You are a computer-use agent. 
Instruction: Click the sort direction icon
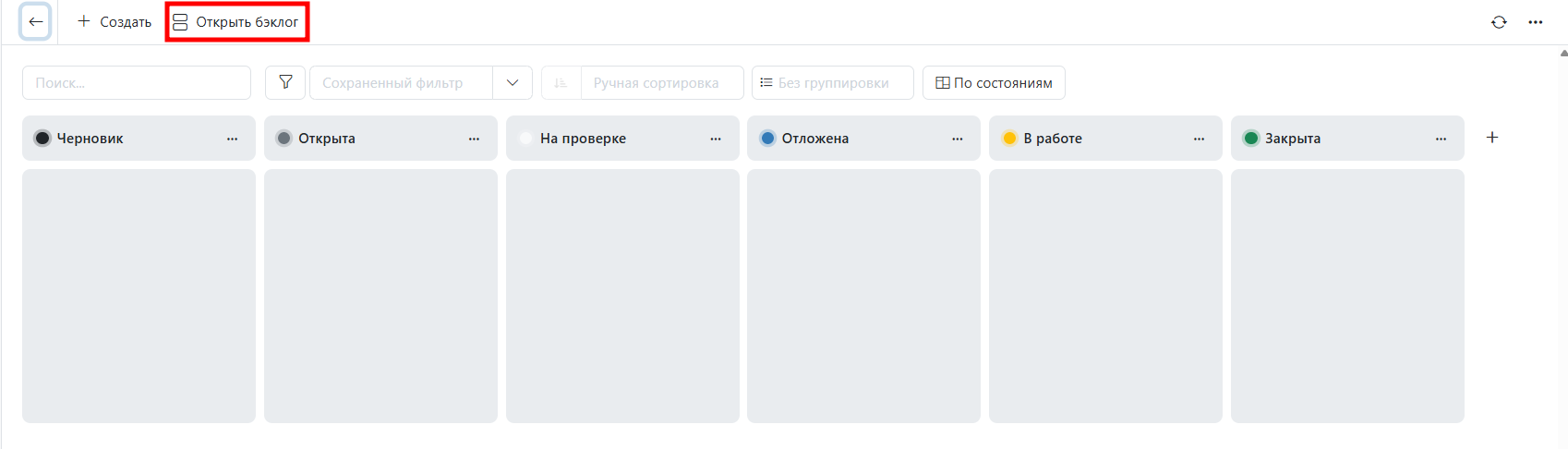(x=561, y=82)
